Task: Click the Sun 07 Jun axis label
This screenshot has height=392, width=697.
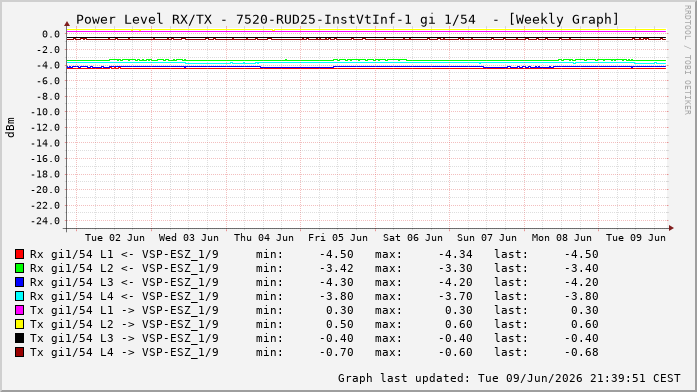Action: [x=487, y=238]
